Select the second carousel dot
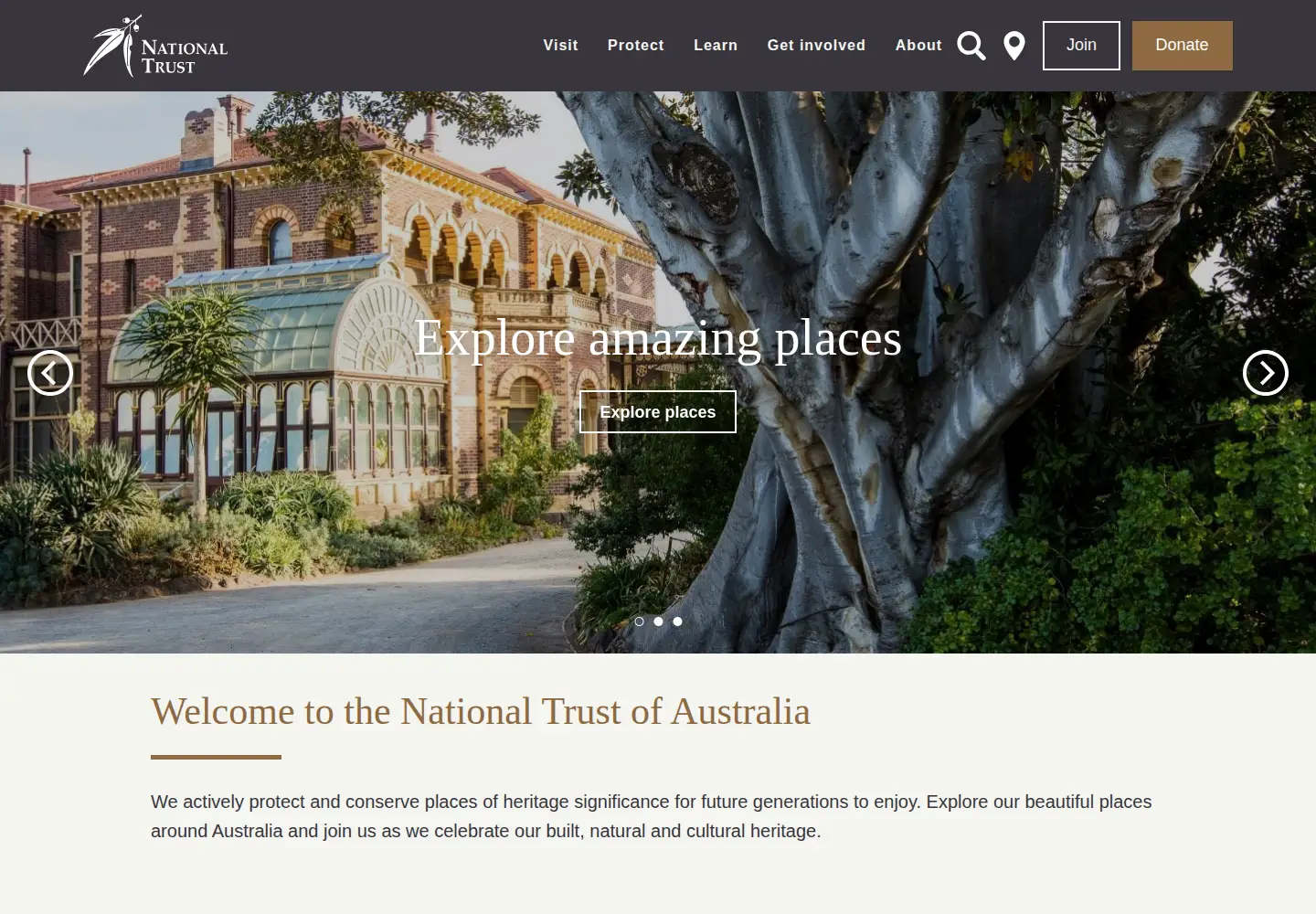 (x=658, y=622)
